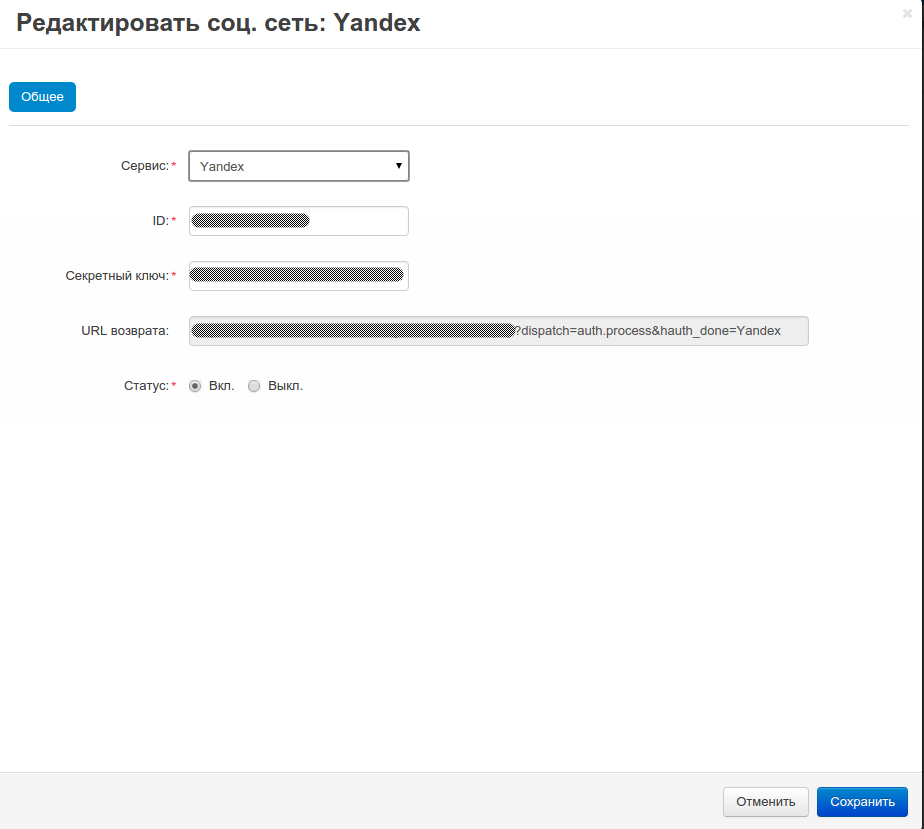Click the Вкл. text label

(x=221, y=386)
